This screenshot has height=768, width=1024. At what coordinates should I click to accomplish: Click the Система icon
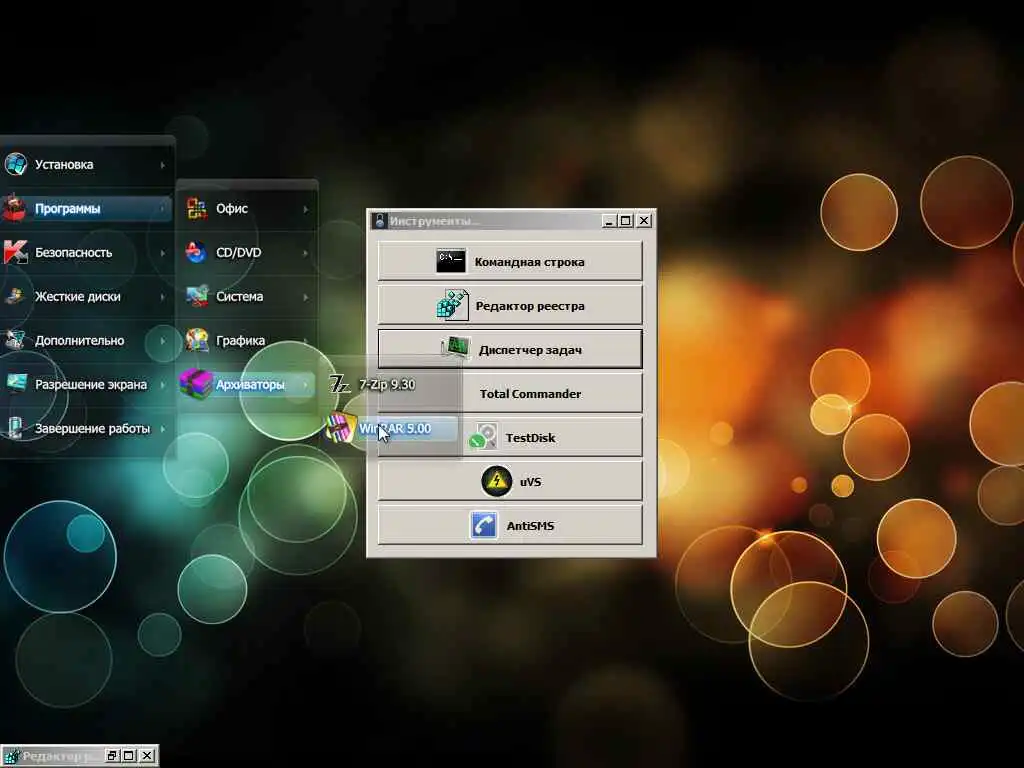[x=197, y=296]
